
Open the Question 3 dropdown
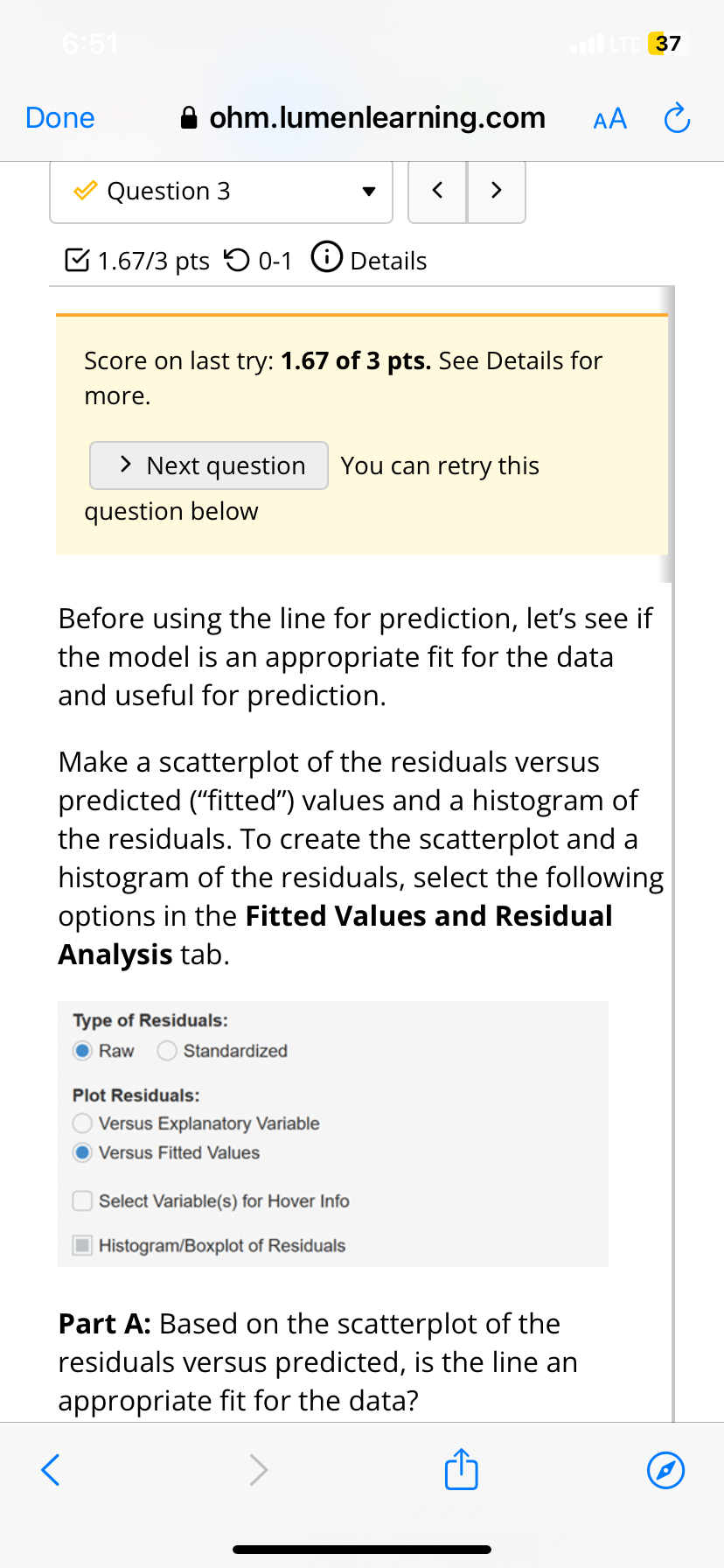(x=369, y=191)
